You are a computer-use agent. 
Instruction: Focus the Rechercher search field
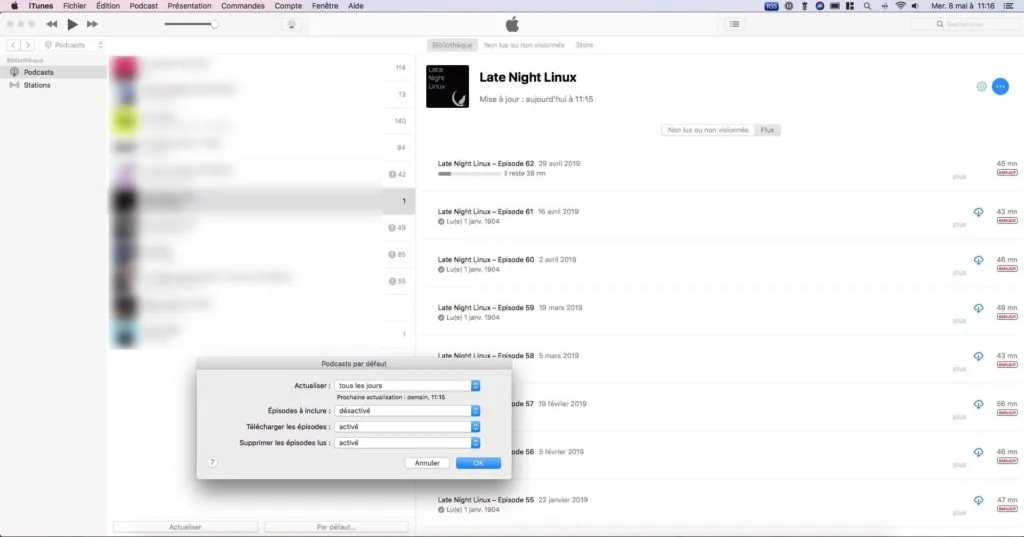[963, 24]
